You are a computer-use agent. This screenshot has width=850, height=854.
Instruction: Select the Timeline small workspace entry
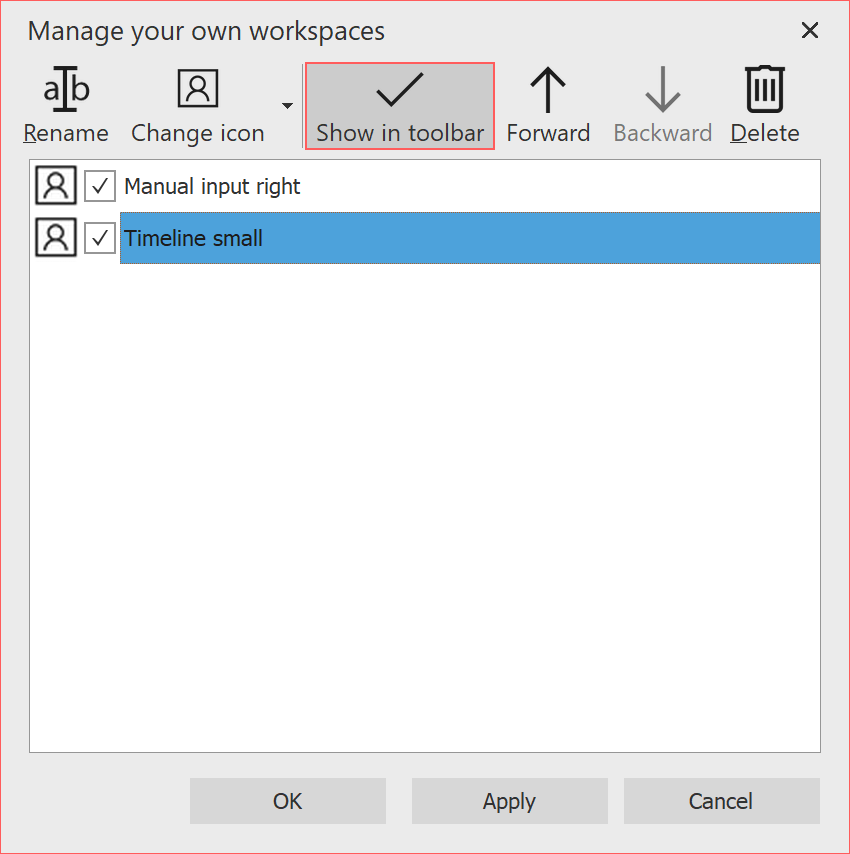(193, 238)
